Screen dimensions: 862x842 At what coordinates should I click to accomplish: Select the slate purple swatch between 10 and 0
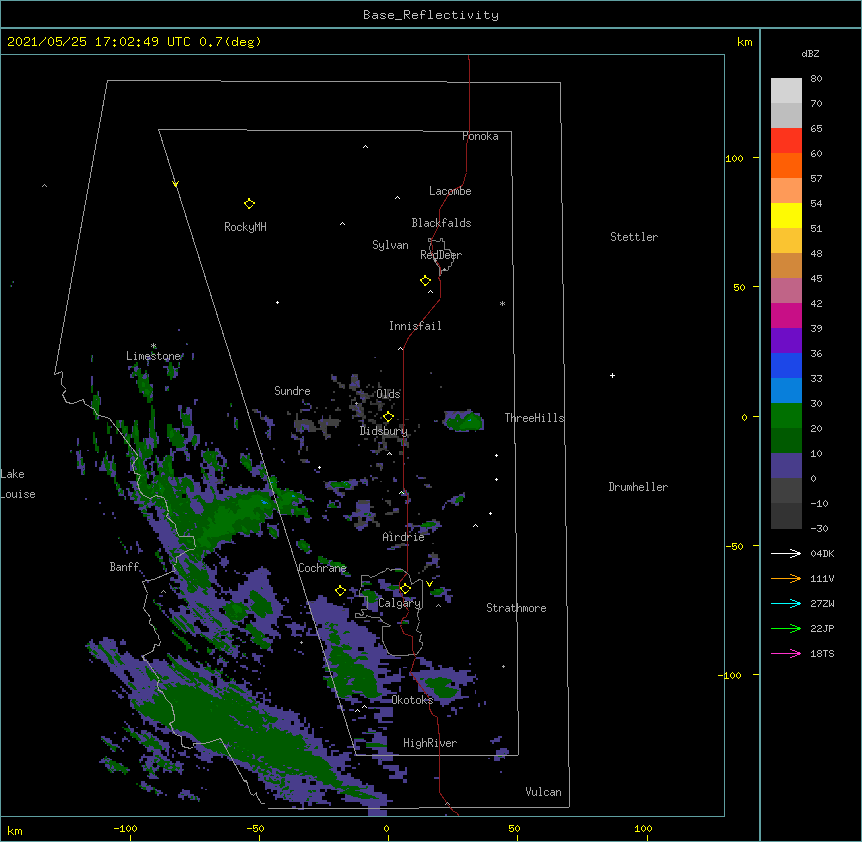coord(786,466)
